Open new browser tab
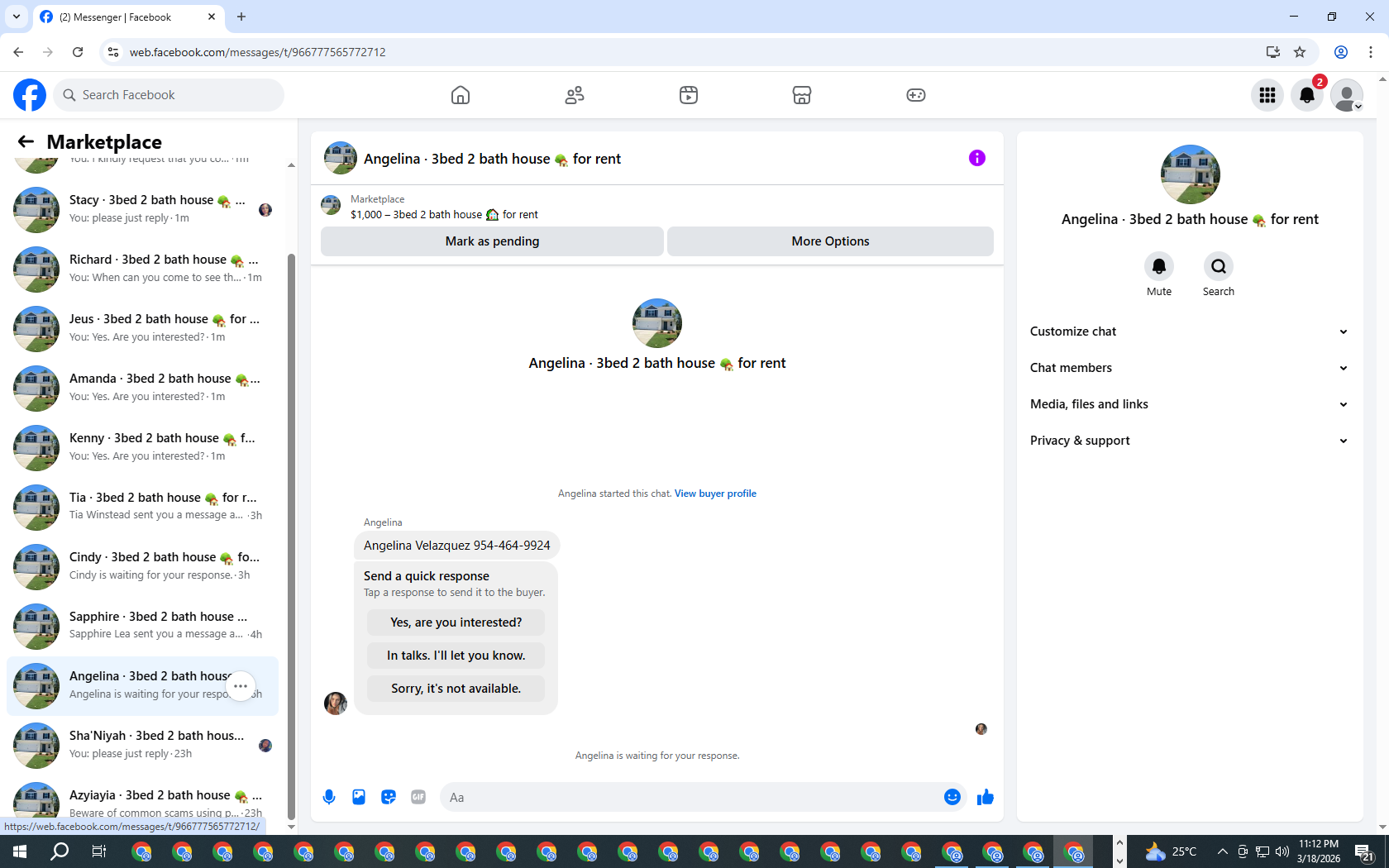The height and width of the screenshot is (868, 1389). (x=241, y=17)
